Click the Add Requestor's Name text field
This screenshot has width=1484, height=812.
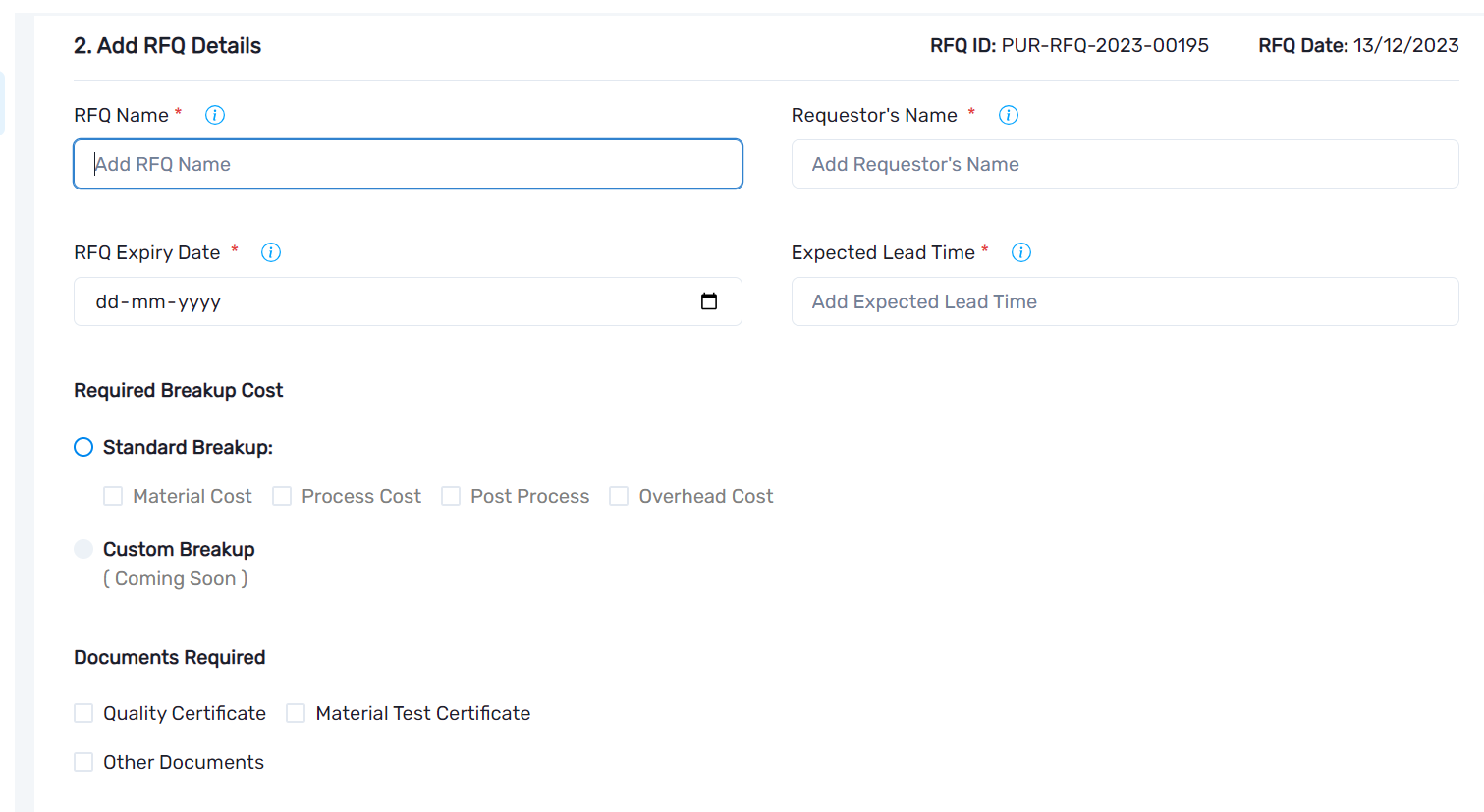[1125, 164]
